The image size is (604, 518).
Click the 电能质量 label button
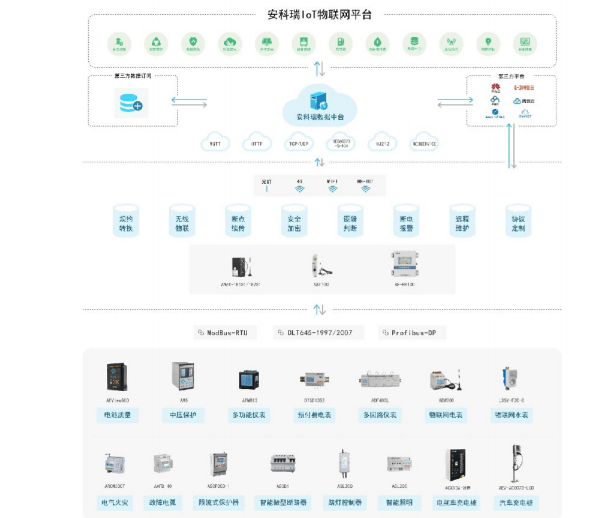[117, 413]
